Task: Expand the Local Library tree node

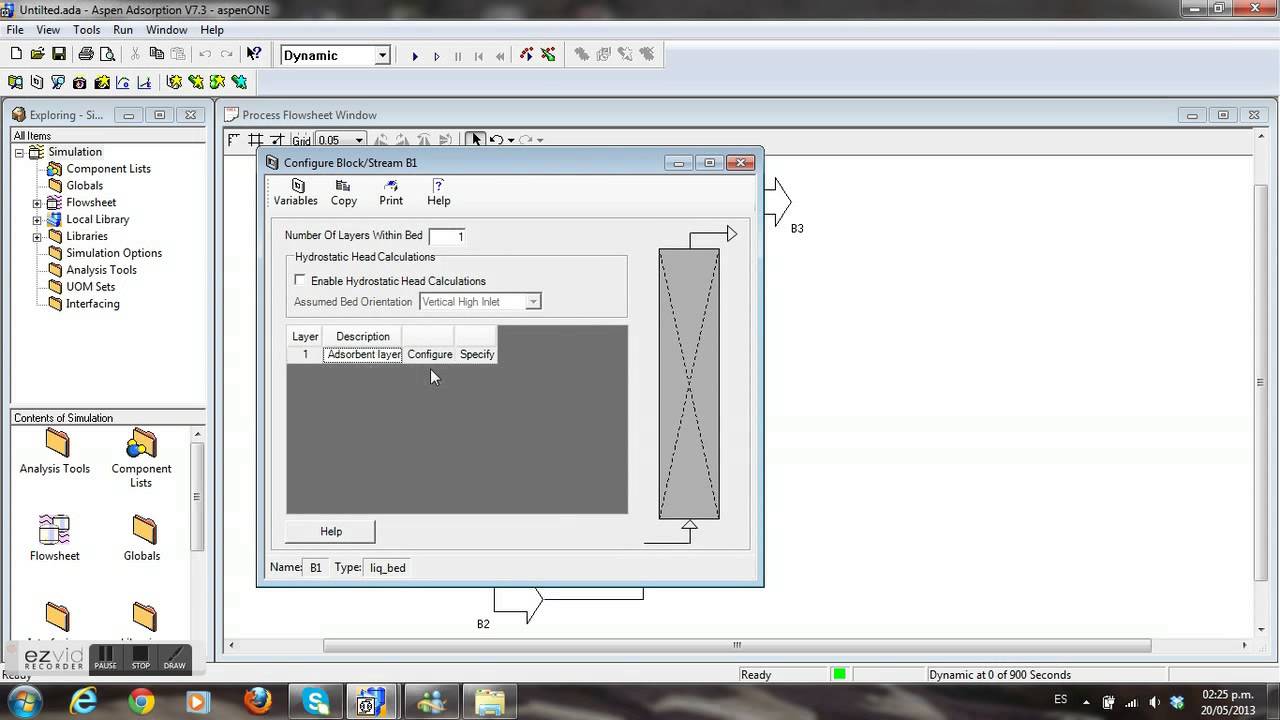Action: pos(37,220)
